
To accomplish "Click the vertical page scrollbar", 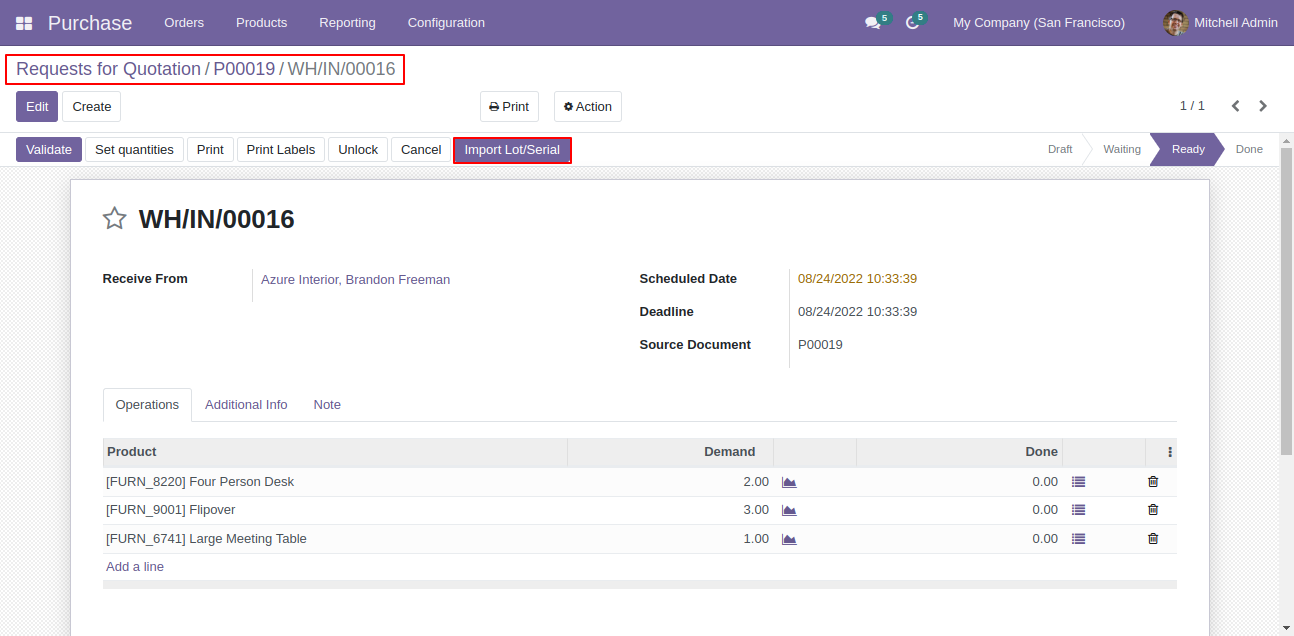I will (1287, 300).
